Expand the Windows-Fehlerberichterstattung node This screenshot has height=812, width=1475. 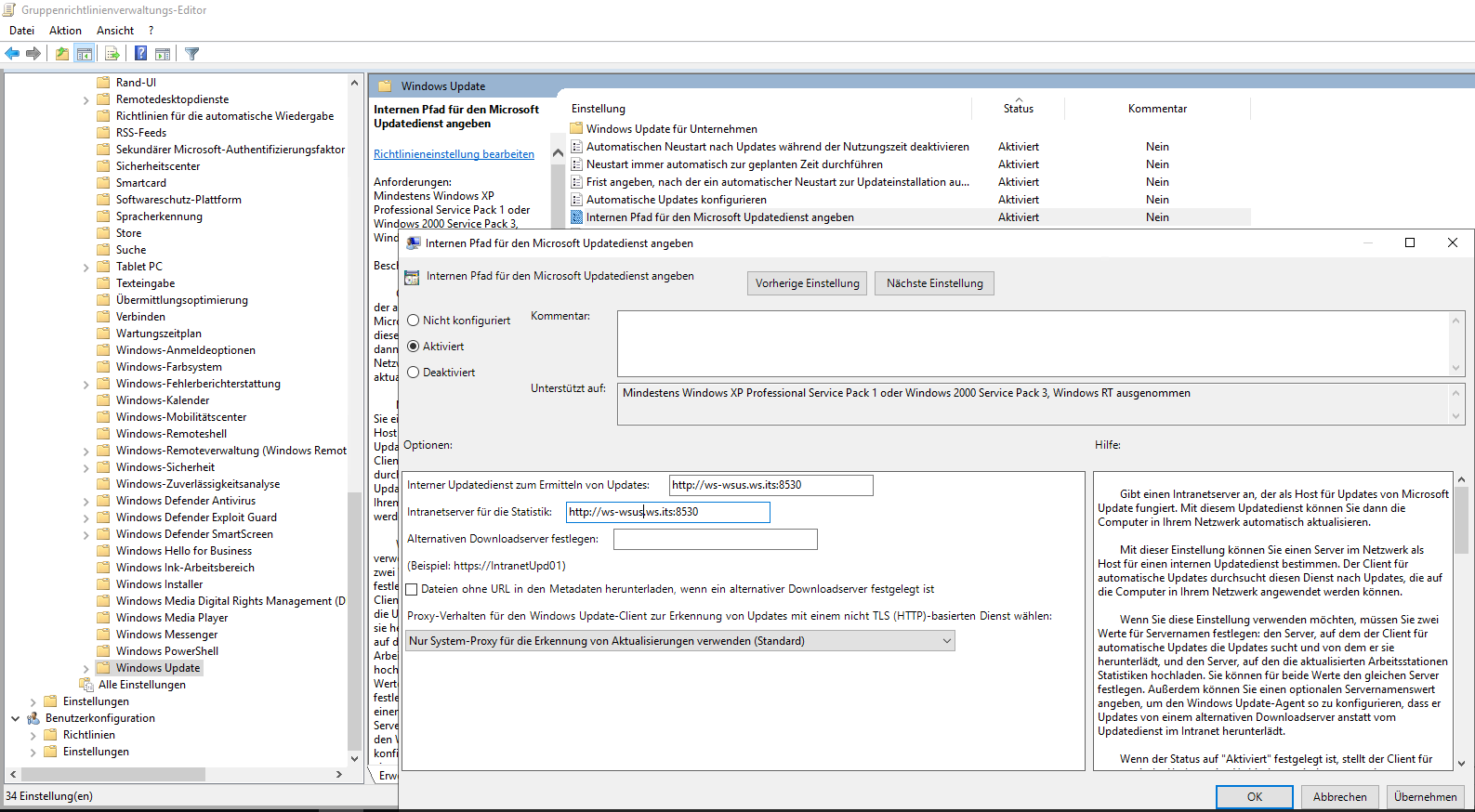pyautogui.click(x=86, y=384)
